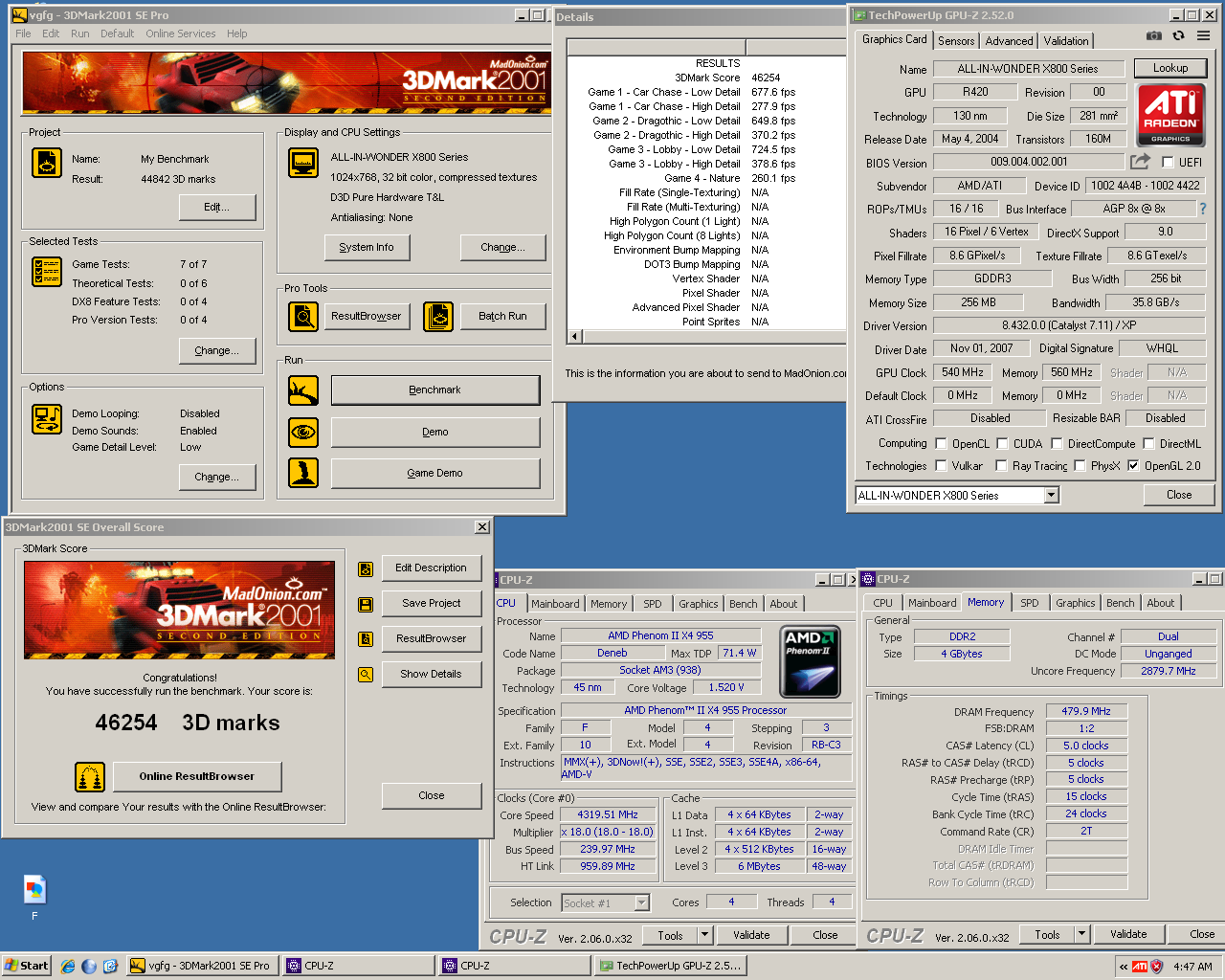Click the icon left of Online ResultBrowser
Screen dimensions: 1225x980
click(90, 777)
